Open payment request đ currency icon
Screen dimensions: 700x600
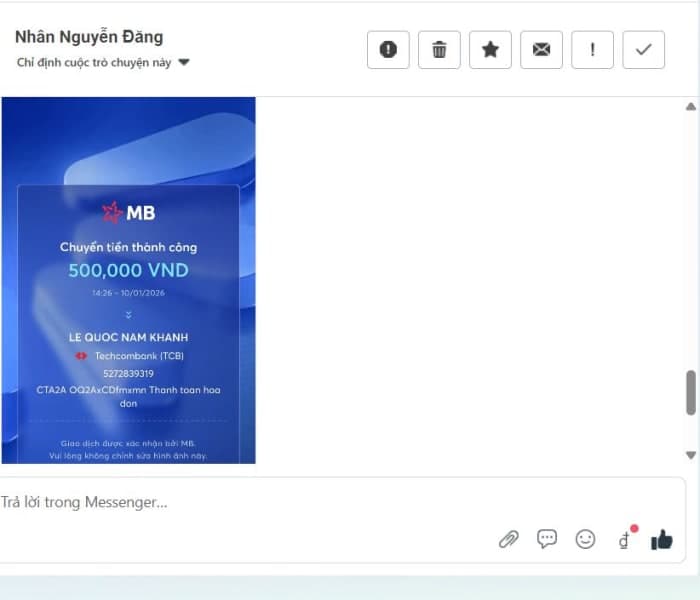(x=624, y=540)
